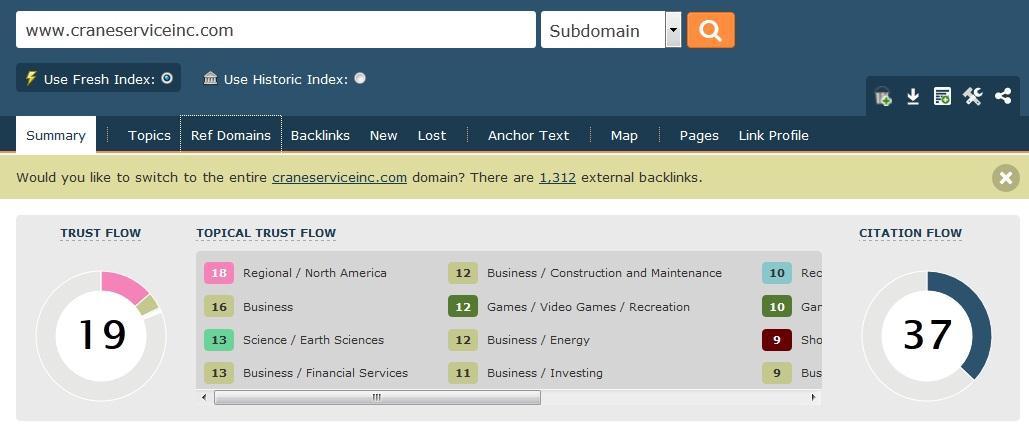Click the 11 swatch for Business / Investing
The width and height of the screenshot is (1029, 437).
[x=463, y=373]
